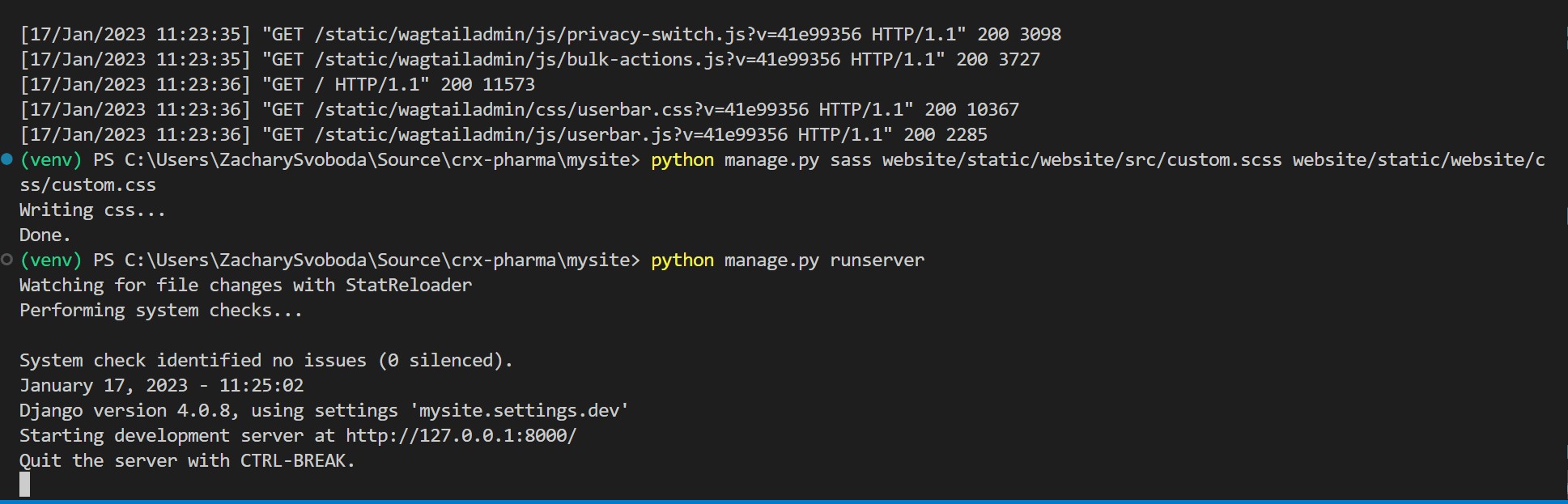
Task: Click the privacy-switch.js GET request log line
Action: [541, 34]
